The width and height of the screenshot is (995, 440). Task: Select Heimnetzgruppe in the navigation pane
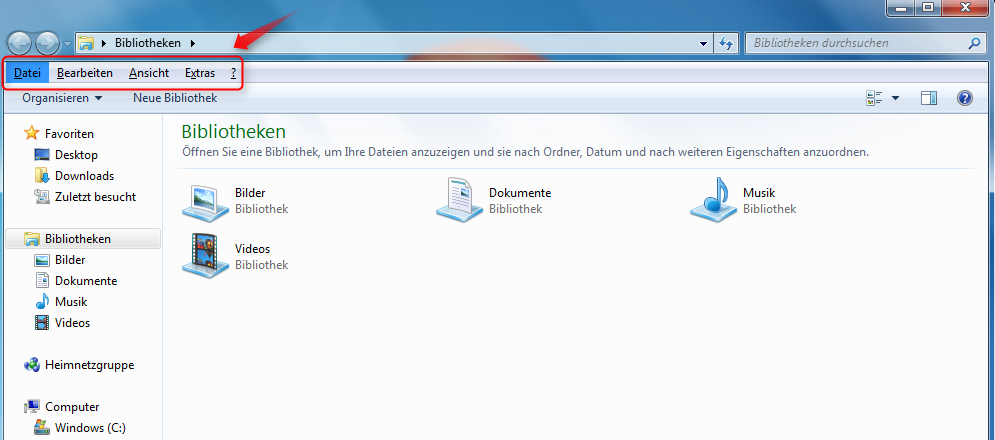pos(89,365)
